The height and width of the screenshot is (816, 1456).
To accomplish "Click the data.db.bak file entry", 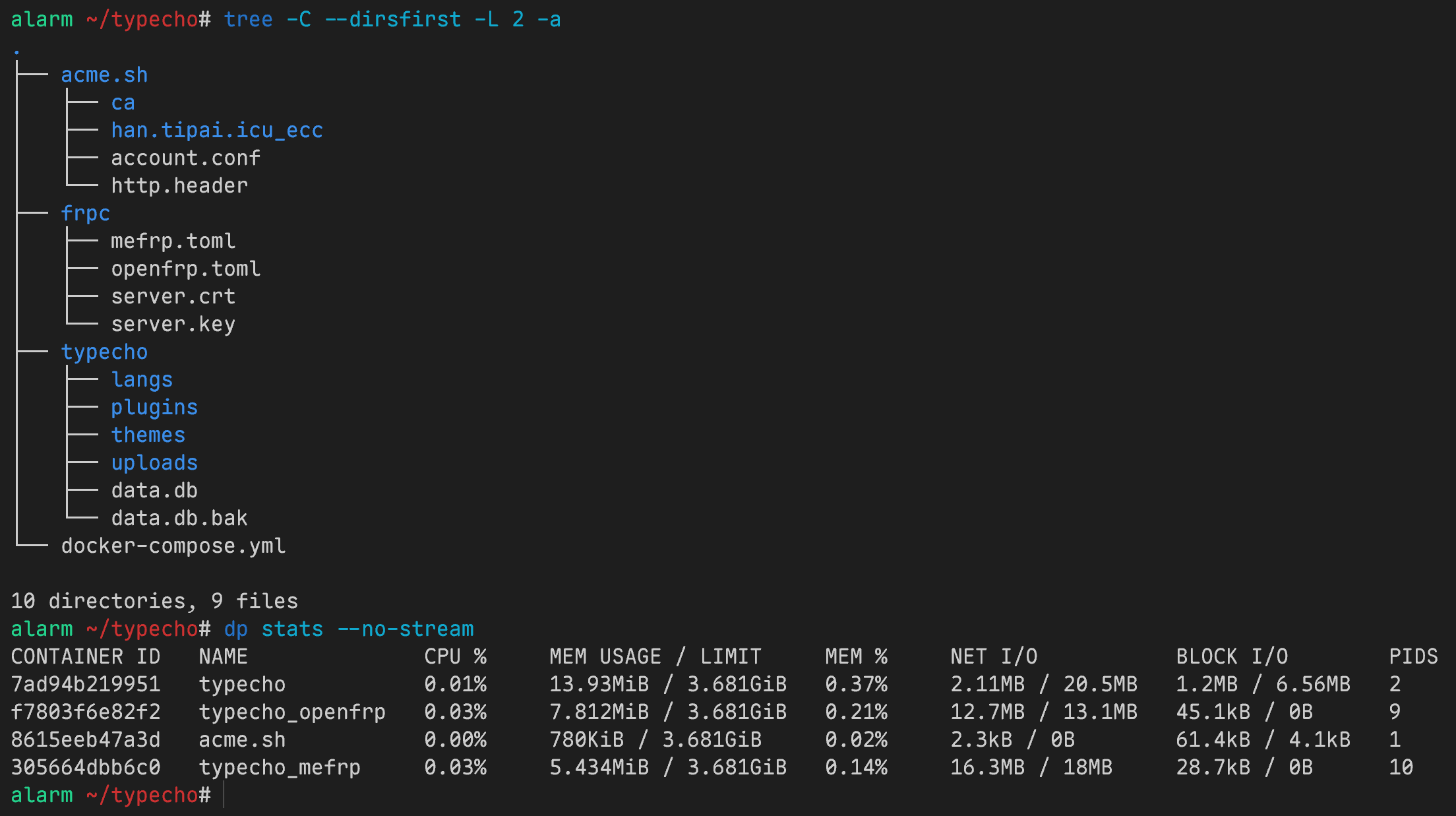I will tap(179, 518).
